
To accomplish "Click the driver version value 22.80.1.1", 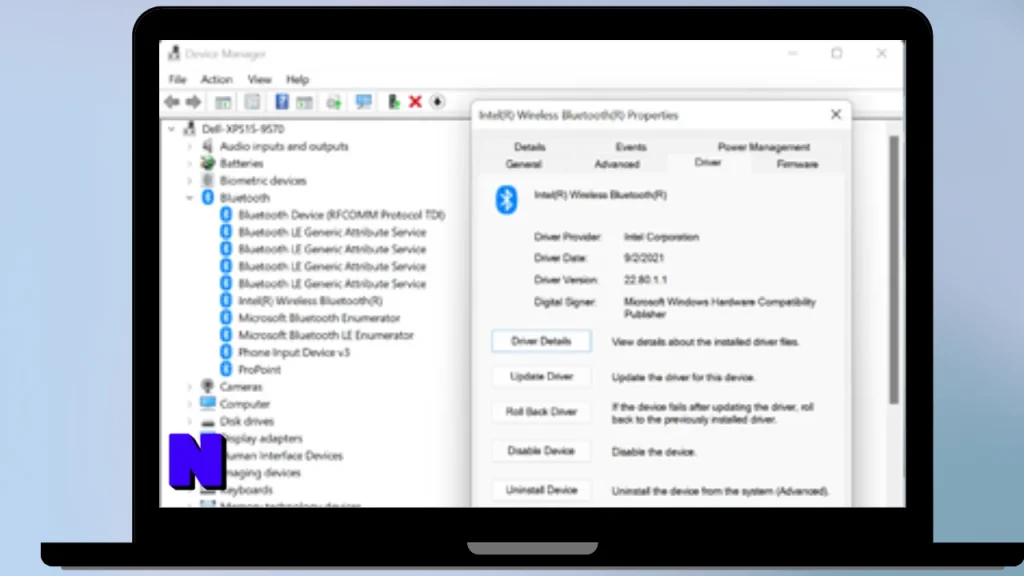I will pyautogui.click(x=645, y=280).
